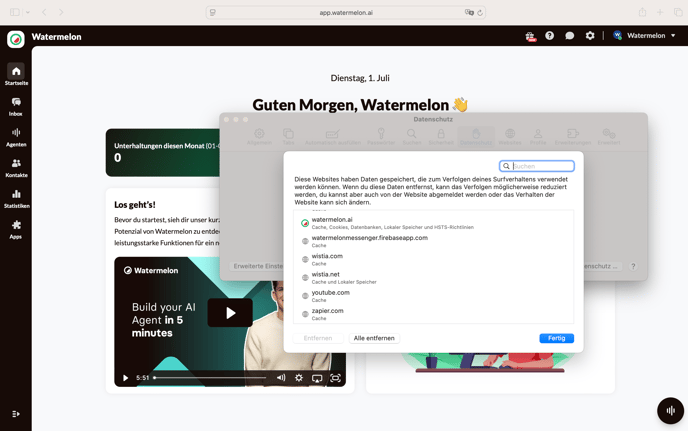This screenshot has width=688, height=431.
Task: Open Tabs pane in Safari settings
Action: coord(288,136)
